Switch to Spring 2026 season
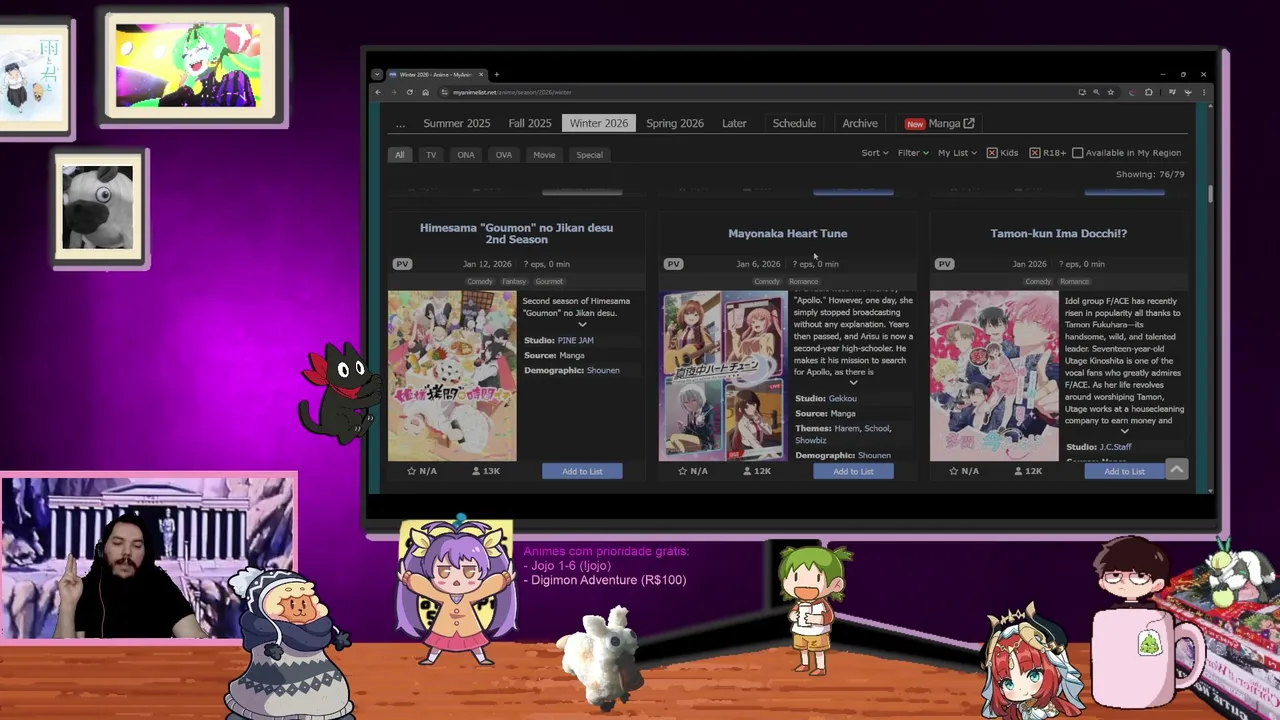This screenshot has width=1280, height=720. click(x=675, y=123)
